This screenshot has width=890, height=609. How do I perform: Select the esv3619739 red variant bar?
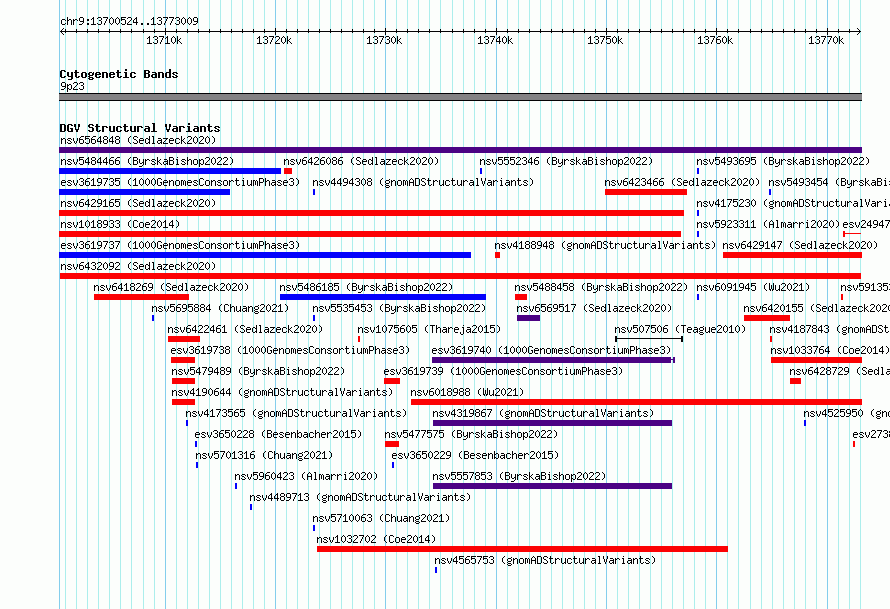[x=392, y=381]
